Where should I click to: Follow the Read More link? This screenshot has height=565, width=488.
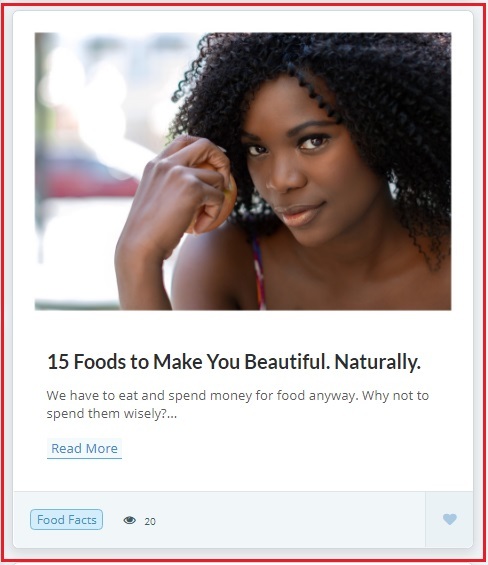pyautogui.click(x=84, y=449)
